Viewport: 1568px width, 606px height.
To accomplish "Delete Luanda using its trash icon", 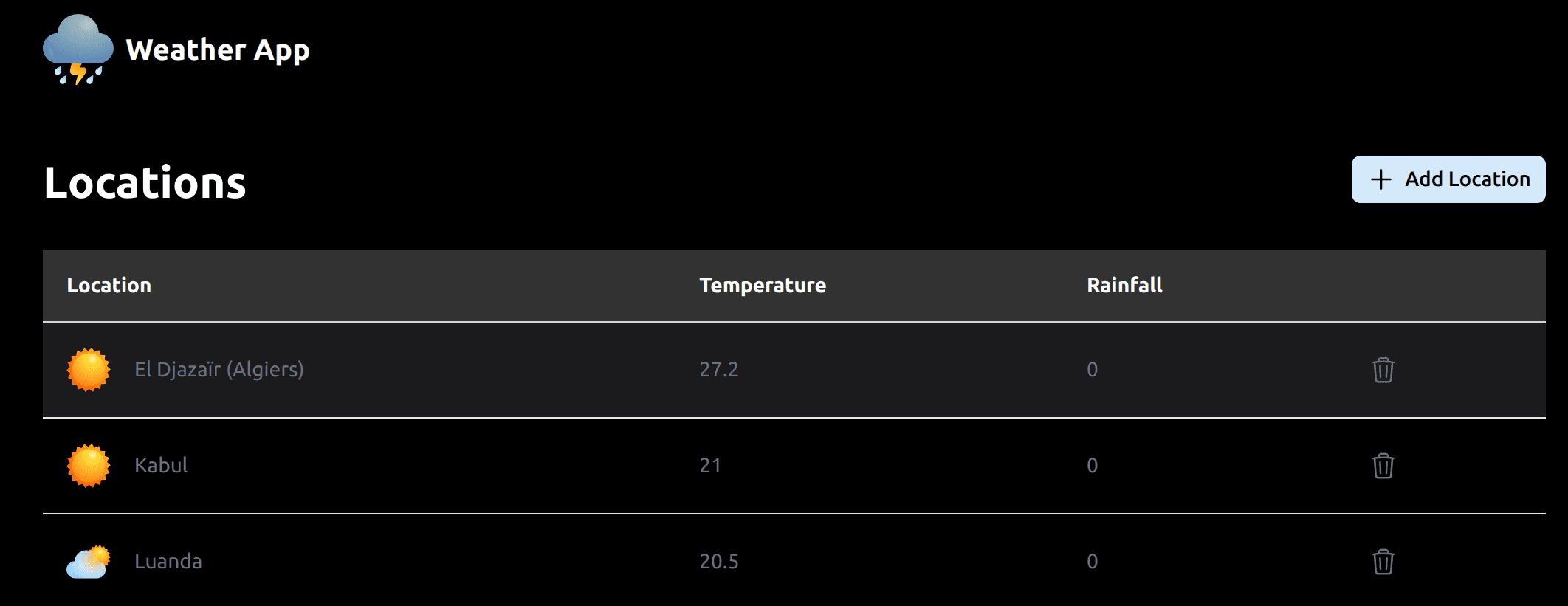I will pyautogui.click(x=1383, y=561).
